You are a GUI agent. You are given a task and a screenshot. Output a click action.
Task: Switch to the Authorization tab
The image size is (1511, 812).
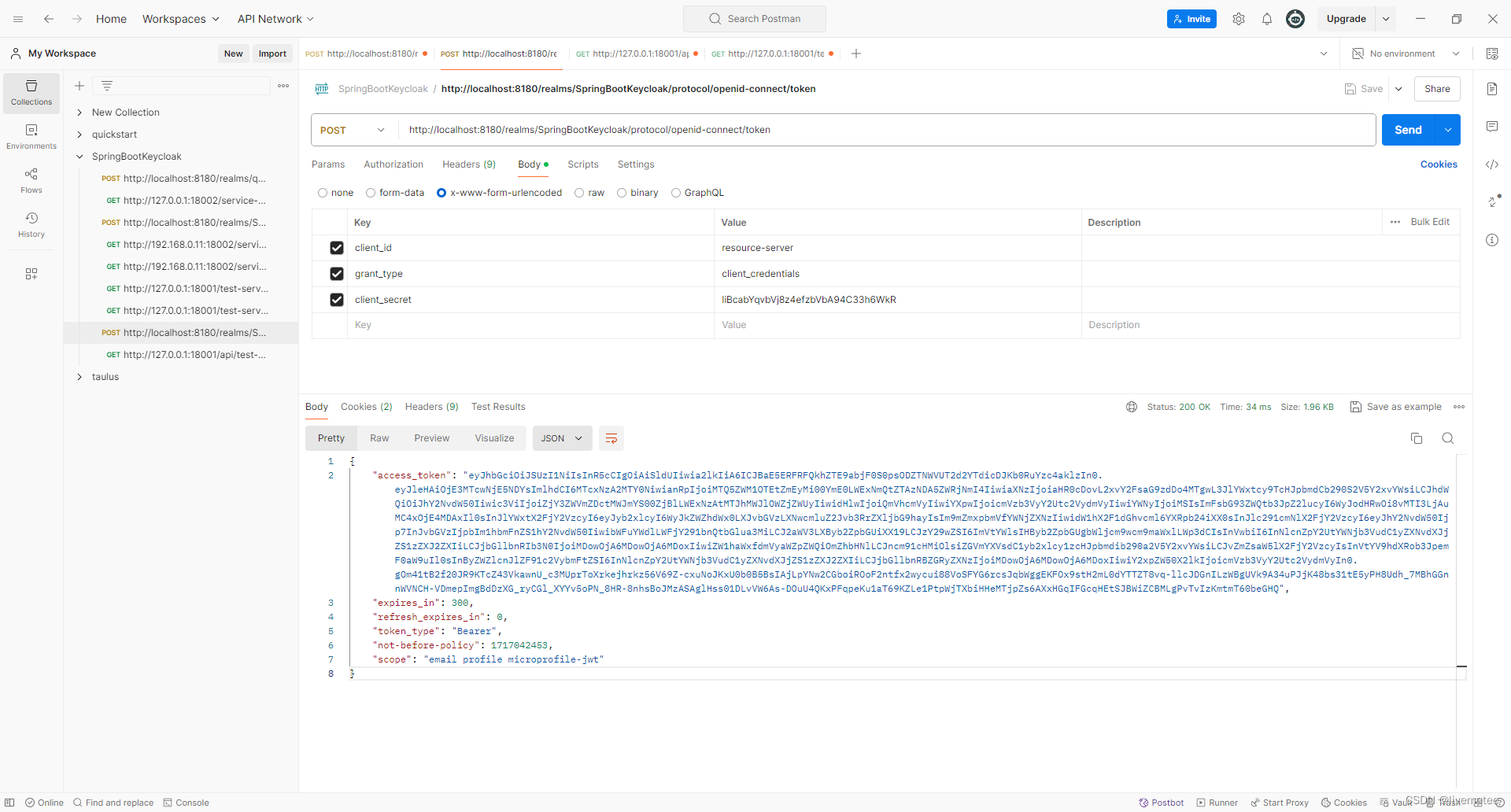[x=393, y=164]
